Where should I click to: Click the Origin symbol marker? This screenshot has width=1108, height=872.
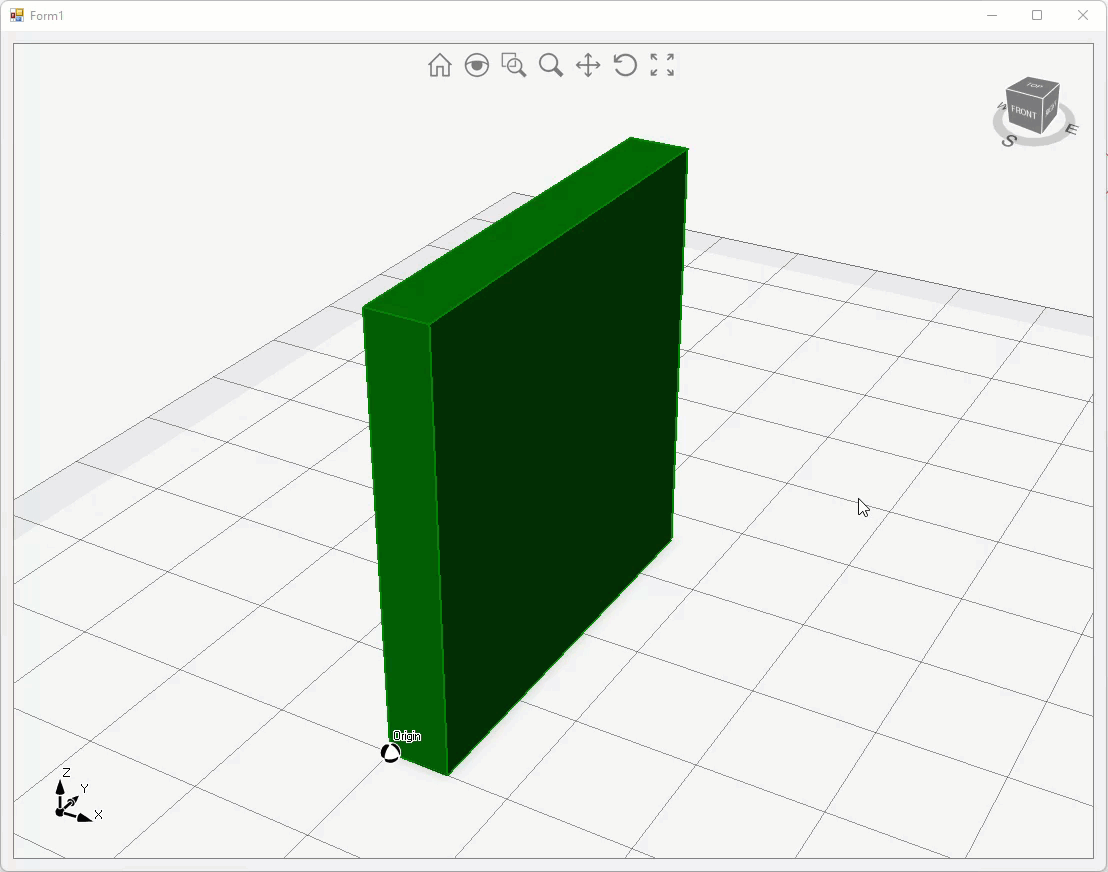click(391, 753)
